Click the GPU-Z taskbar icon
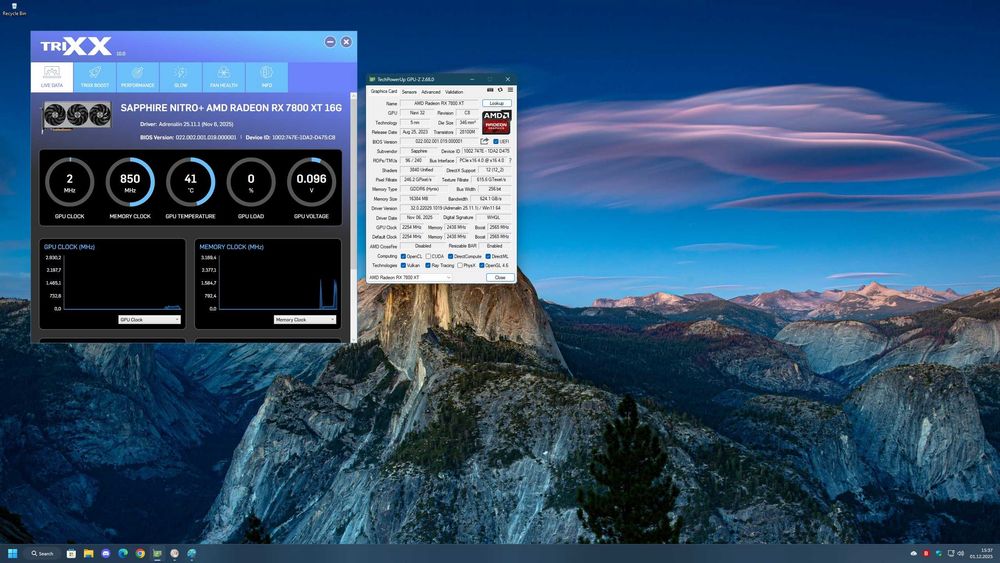 [x=157, y=553]
